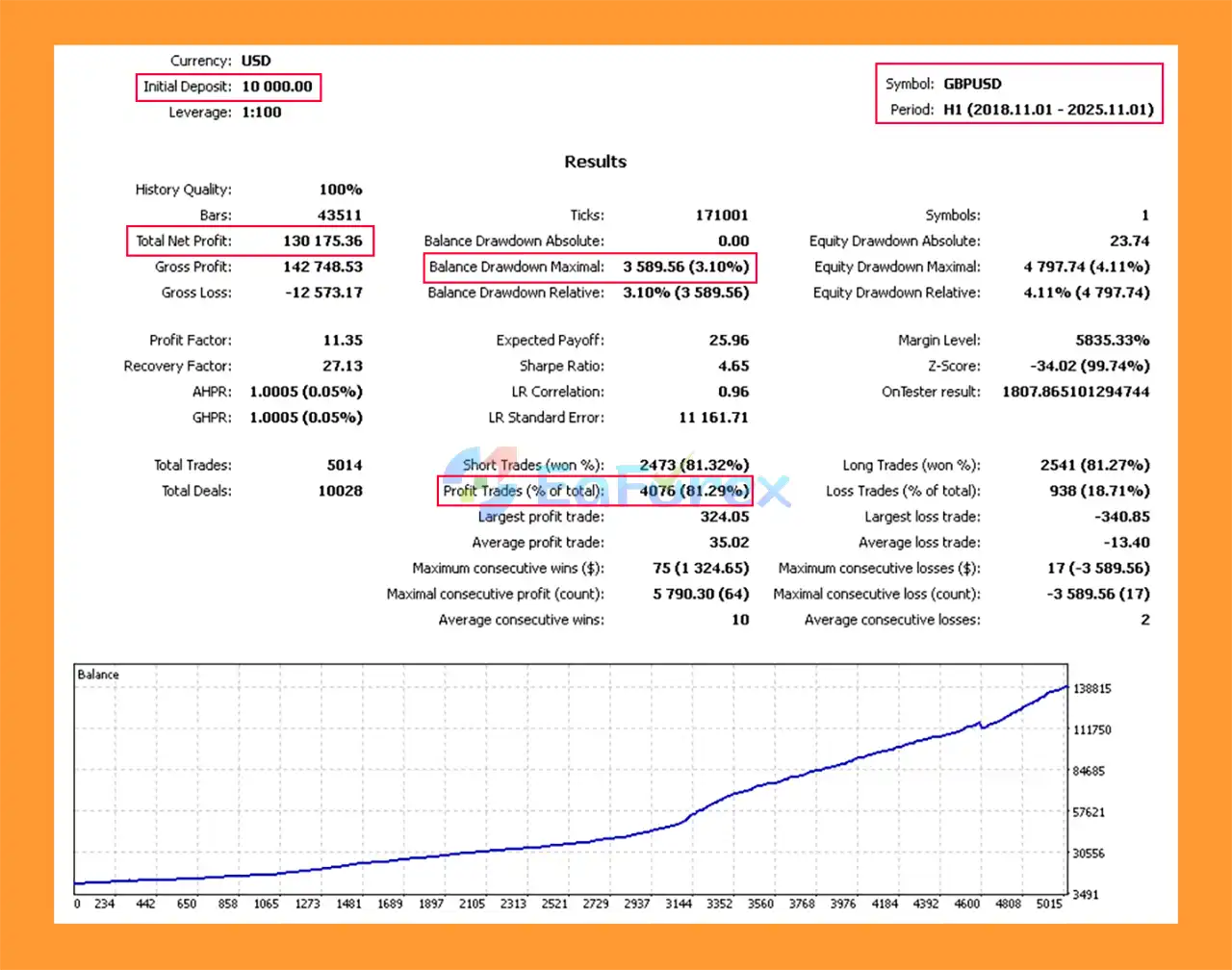The height and width of the screenshot is (970, 1232).
Task: Click the Results section heading
Action: 595,162
